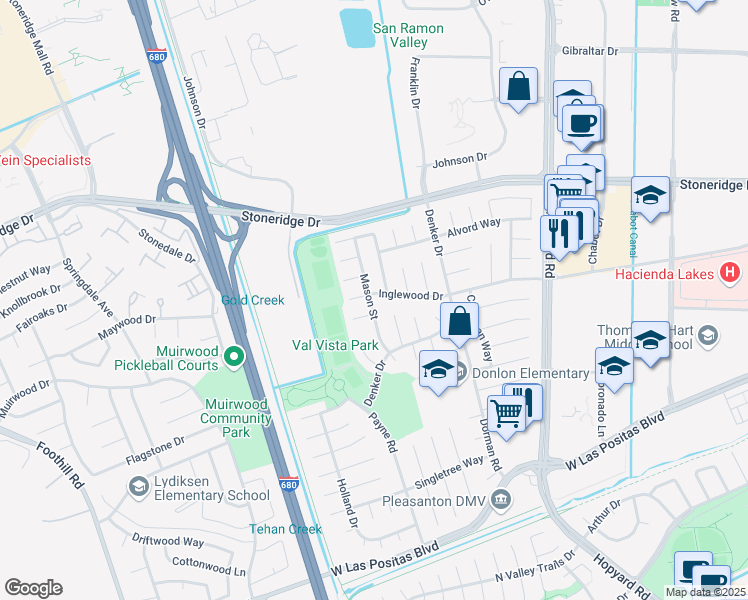Select the Val Vista Park label

click(x=335, y=345)
